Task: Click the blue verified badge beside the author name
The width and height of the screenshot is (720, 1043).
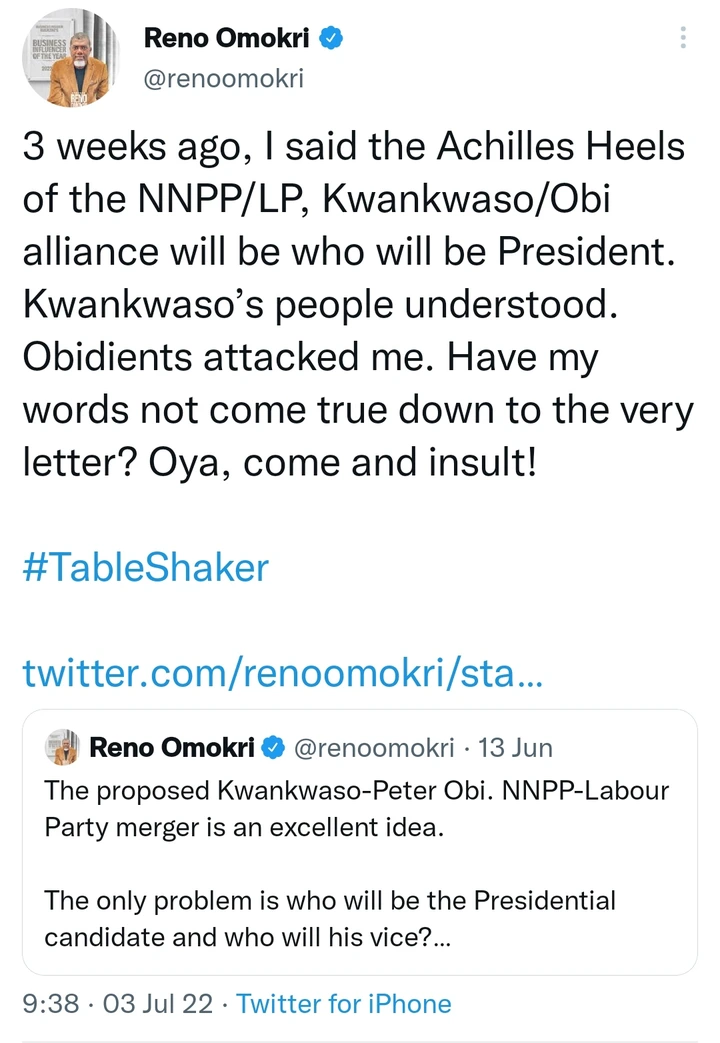Action: (x=333, y=39)
